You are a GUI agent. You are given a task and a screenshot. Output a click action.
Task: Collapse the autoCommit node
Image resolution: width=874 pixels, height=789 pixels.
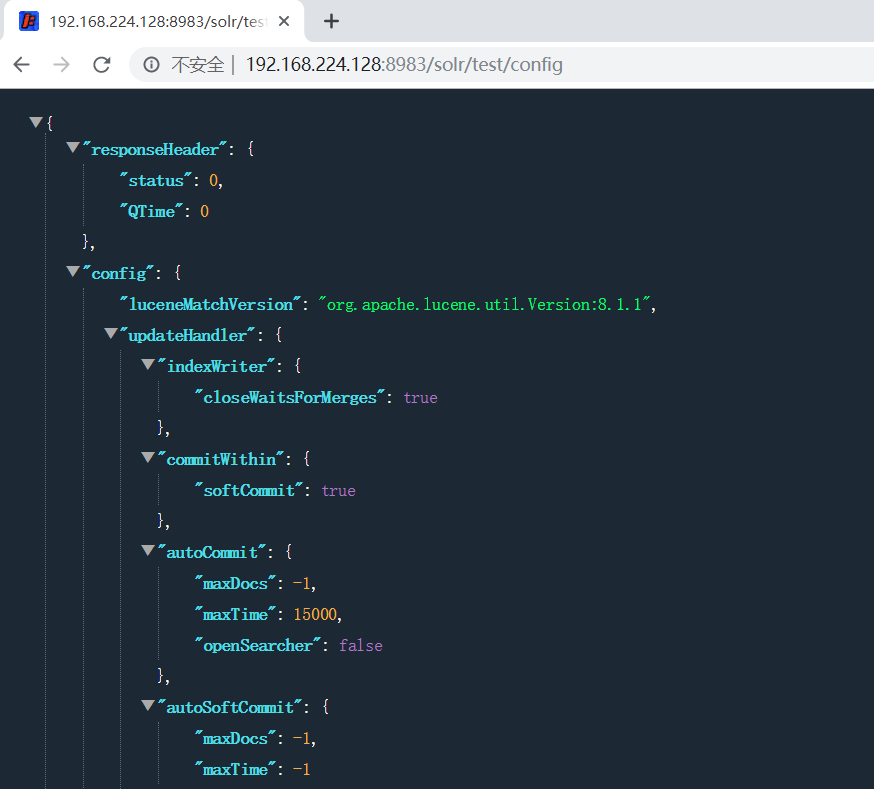[148, 551]
